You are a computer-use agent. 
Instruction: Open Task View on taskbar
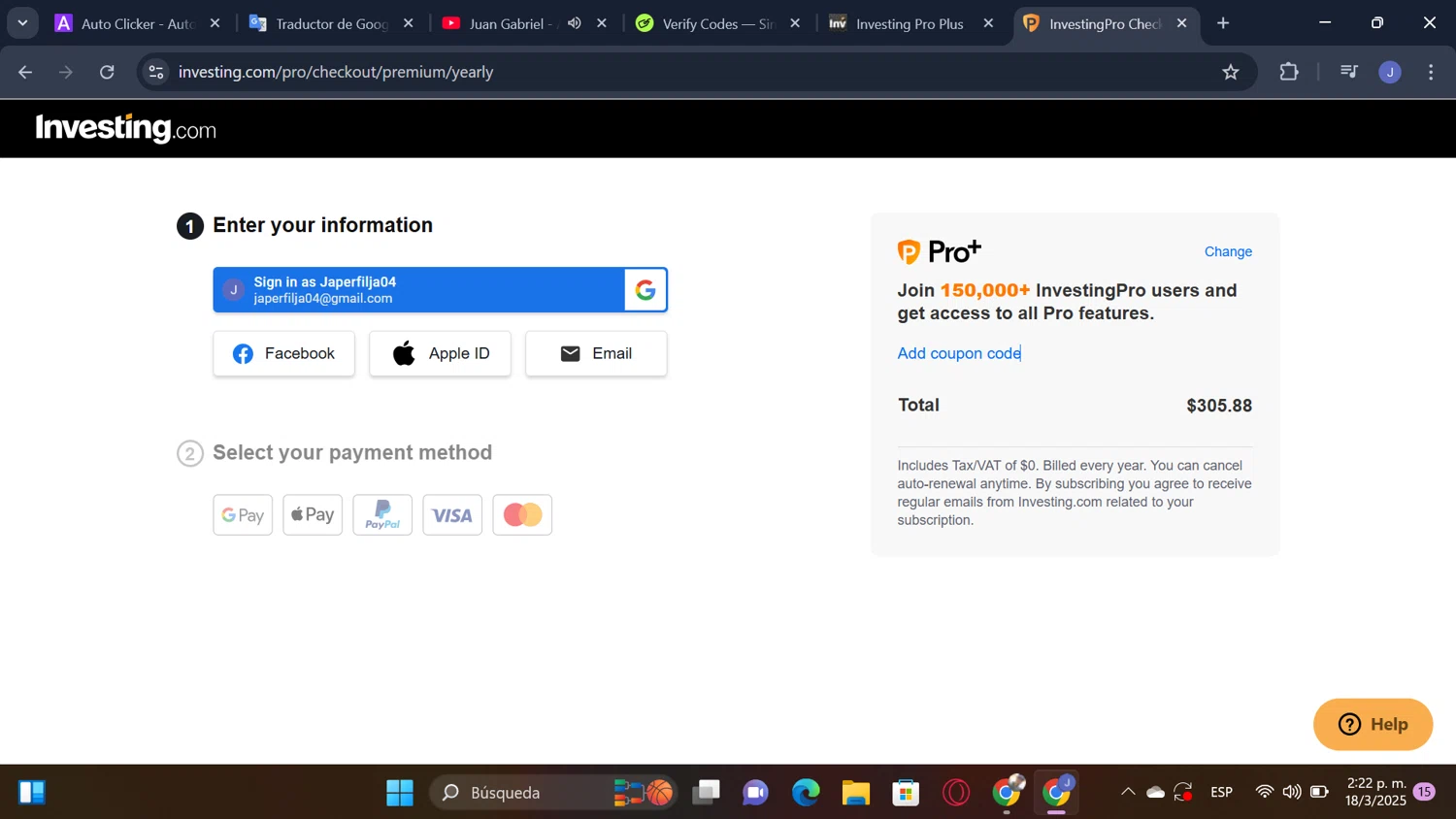707,793
